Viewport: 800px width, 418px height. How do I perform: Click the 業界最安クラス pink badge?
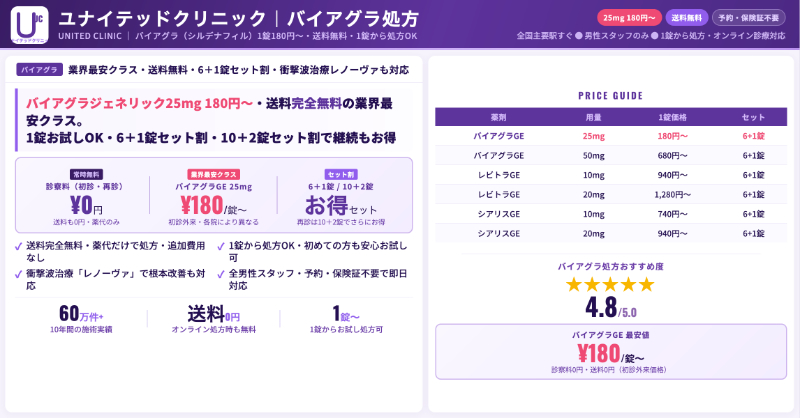pyautogui.click(x=213, y=174)
